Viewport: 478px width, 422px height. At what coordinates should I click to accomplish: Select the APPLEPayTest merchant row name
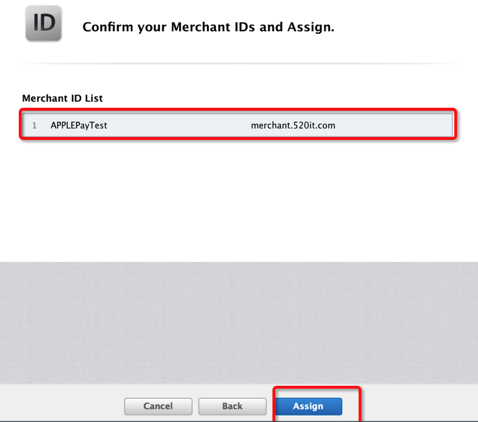click(79, 125)
